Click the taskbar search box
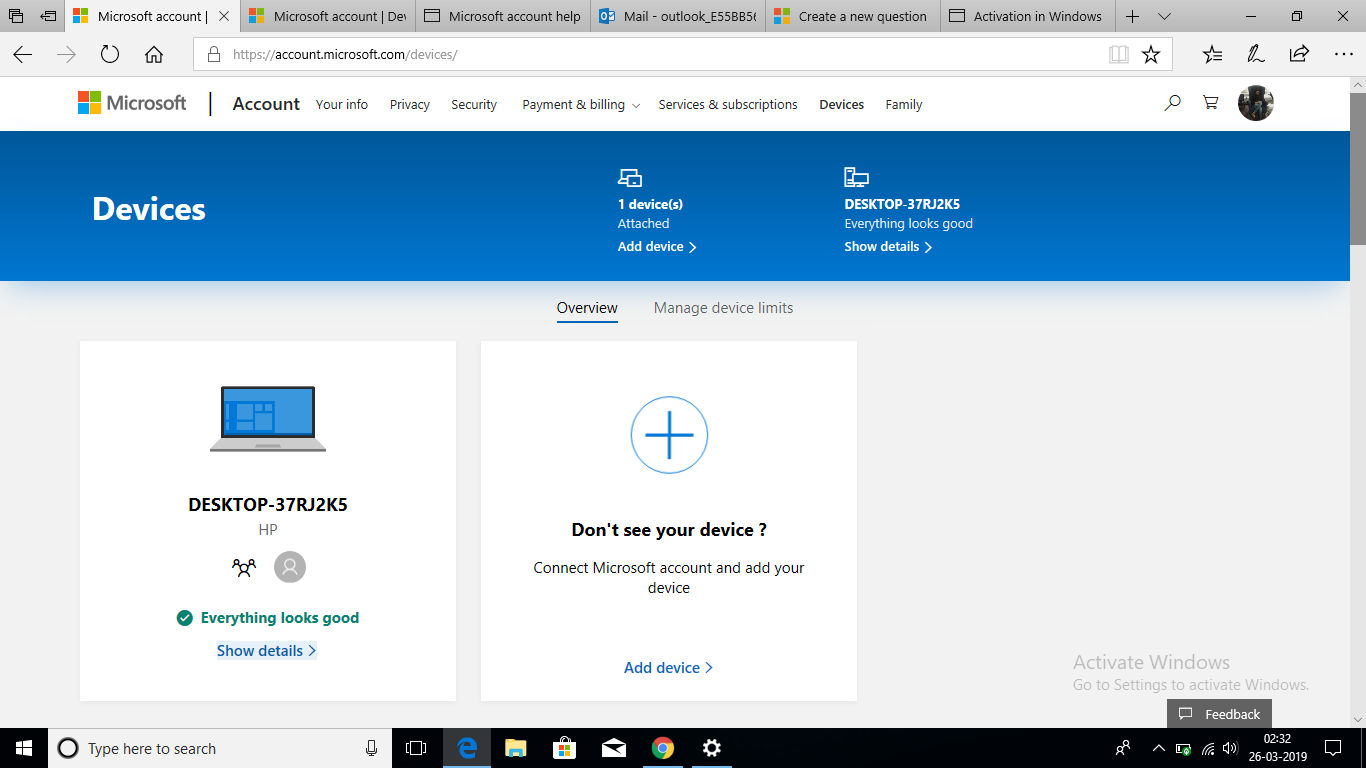This screenshot has width=1366, height=768. click(221, 748)
